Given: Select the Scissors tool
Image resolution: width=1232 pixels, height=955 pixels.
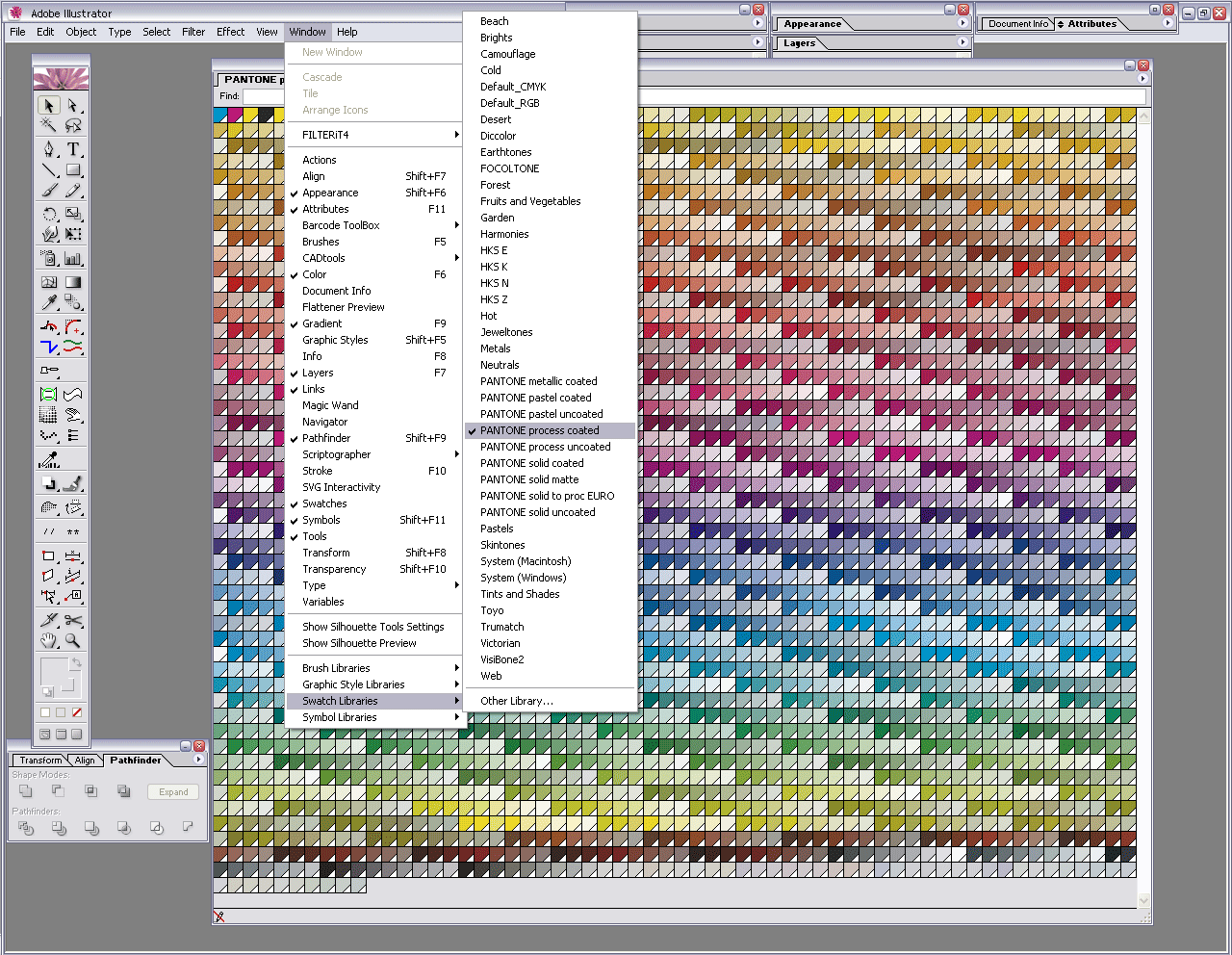Looking at the screenshot, I should point(73,620).
